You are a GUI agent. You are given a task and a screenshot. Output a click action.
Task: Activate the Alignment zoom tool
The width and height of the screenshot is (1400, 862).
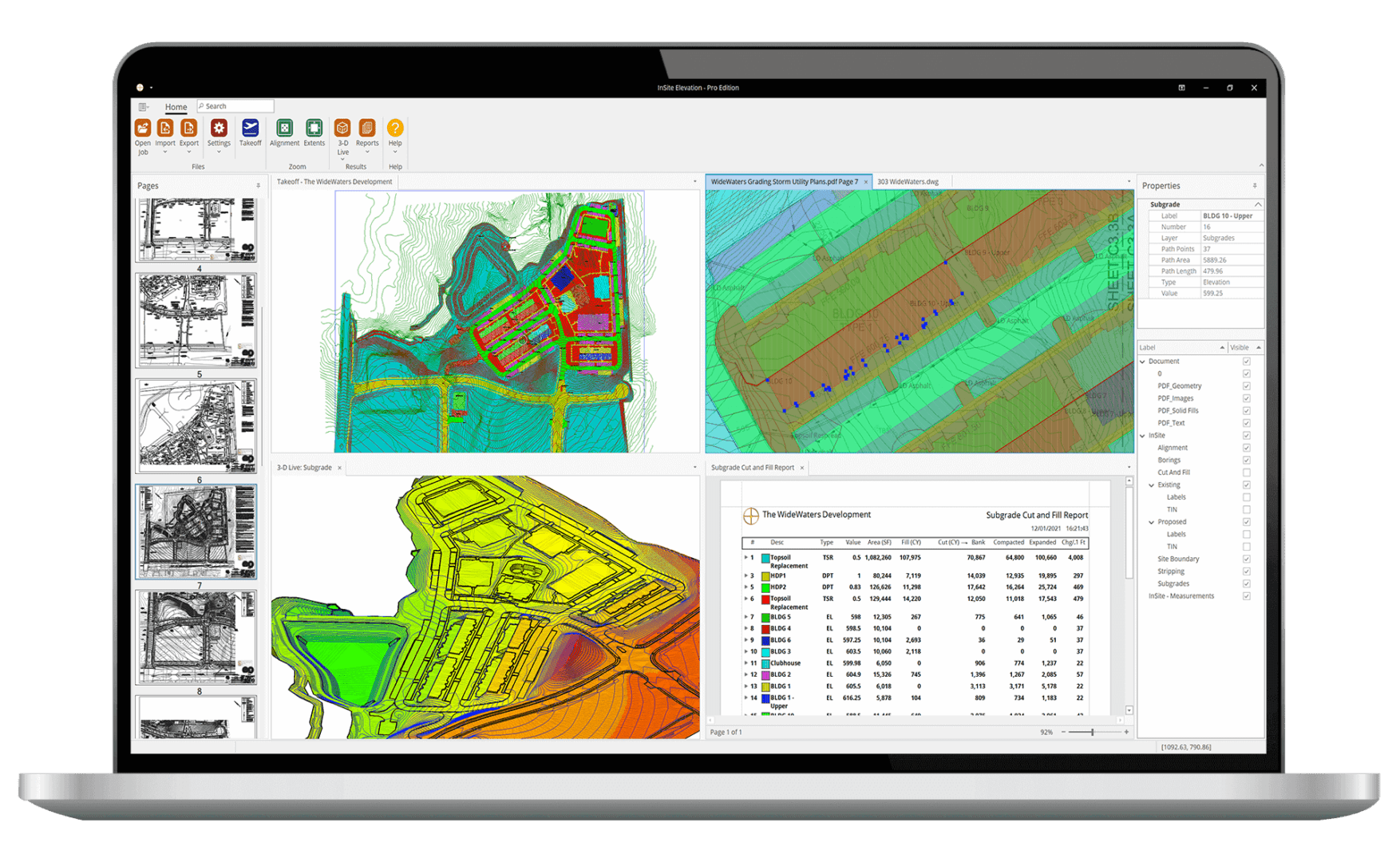(284, 129)
